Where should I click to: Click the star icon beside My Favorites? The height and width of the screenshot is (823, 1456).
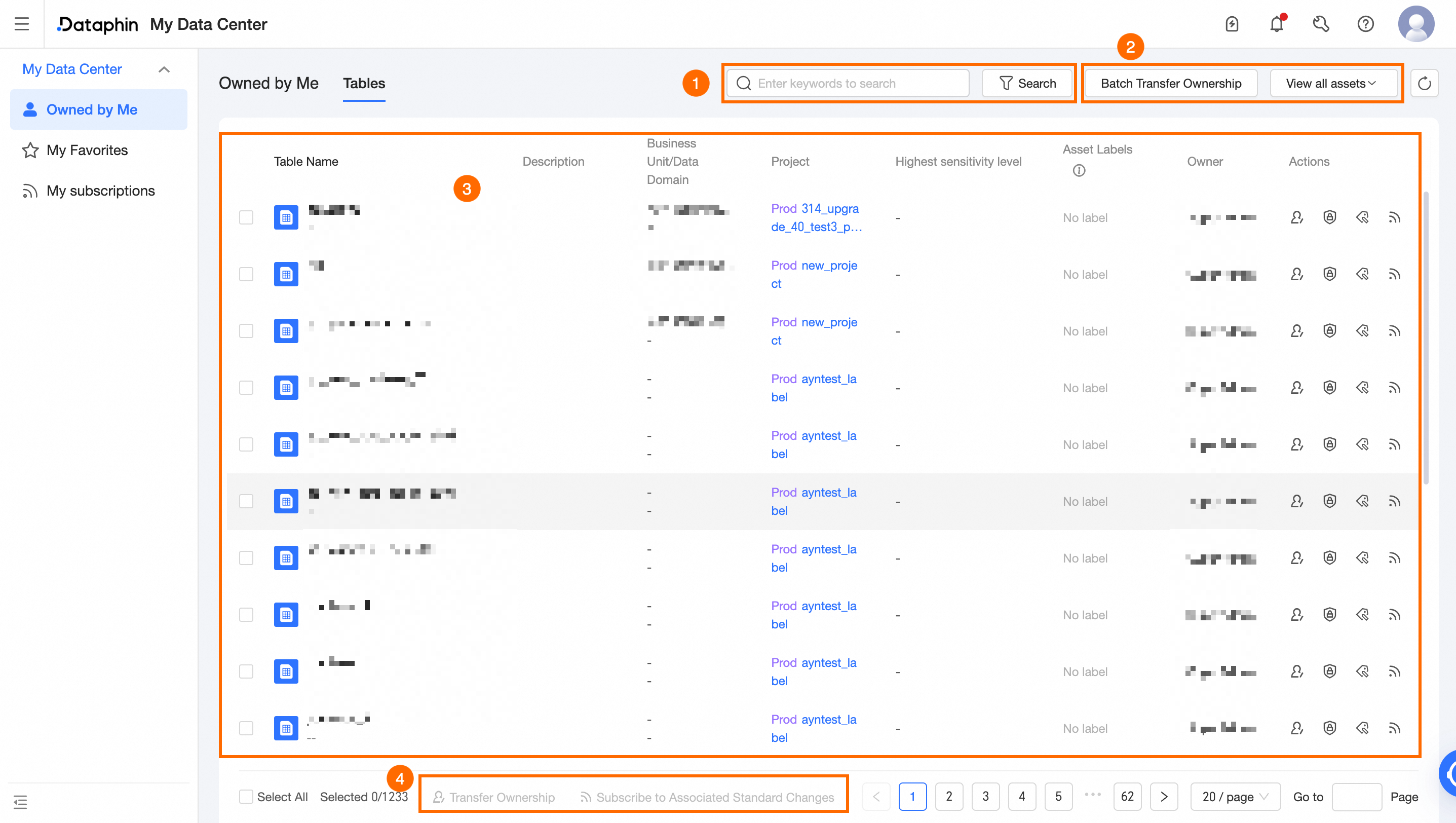[x=30, y=151]
